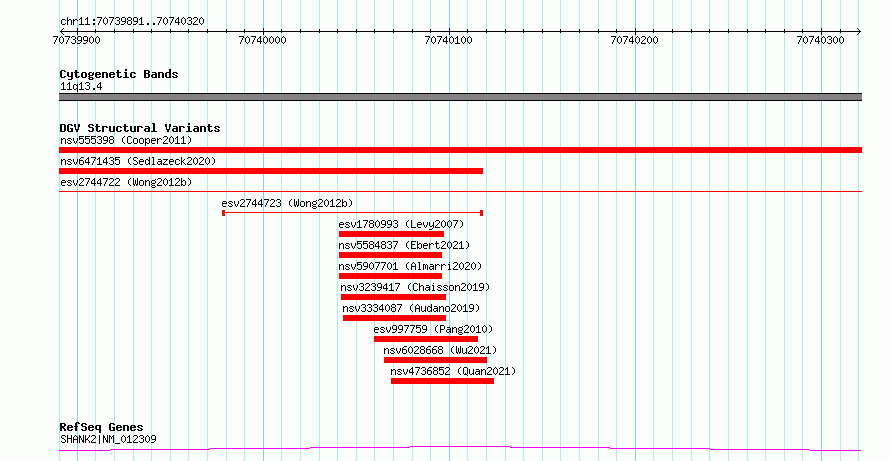
Task: Click the nsv6028668 (Wu2021) variant bar
Action: (x=435, y=360)
